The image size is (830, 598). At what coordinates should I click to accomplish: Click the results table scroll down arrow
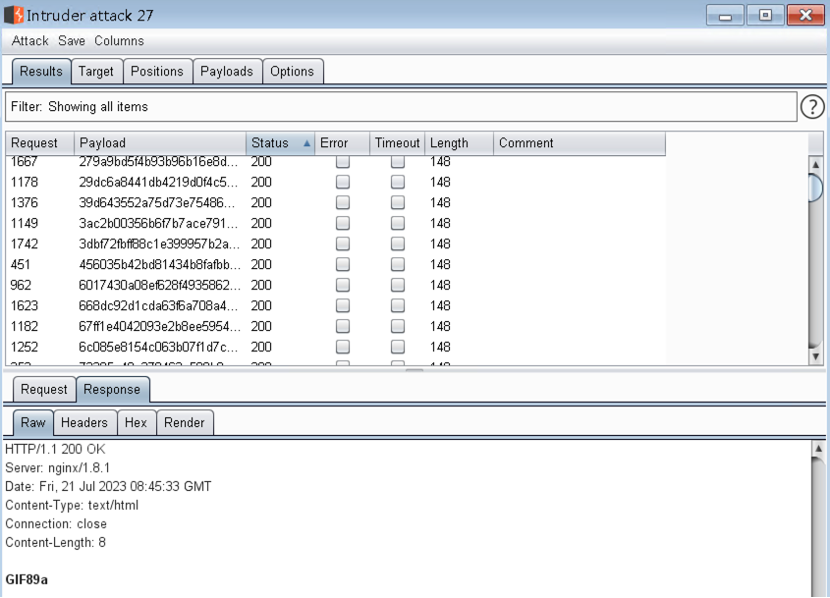pyautogui.click(x=815, y=356)
